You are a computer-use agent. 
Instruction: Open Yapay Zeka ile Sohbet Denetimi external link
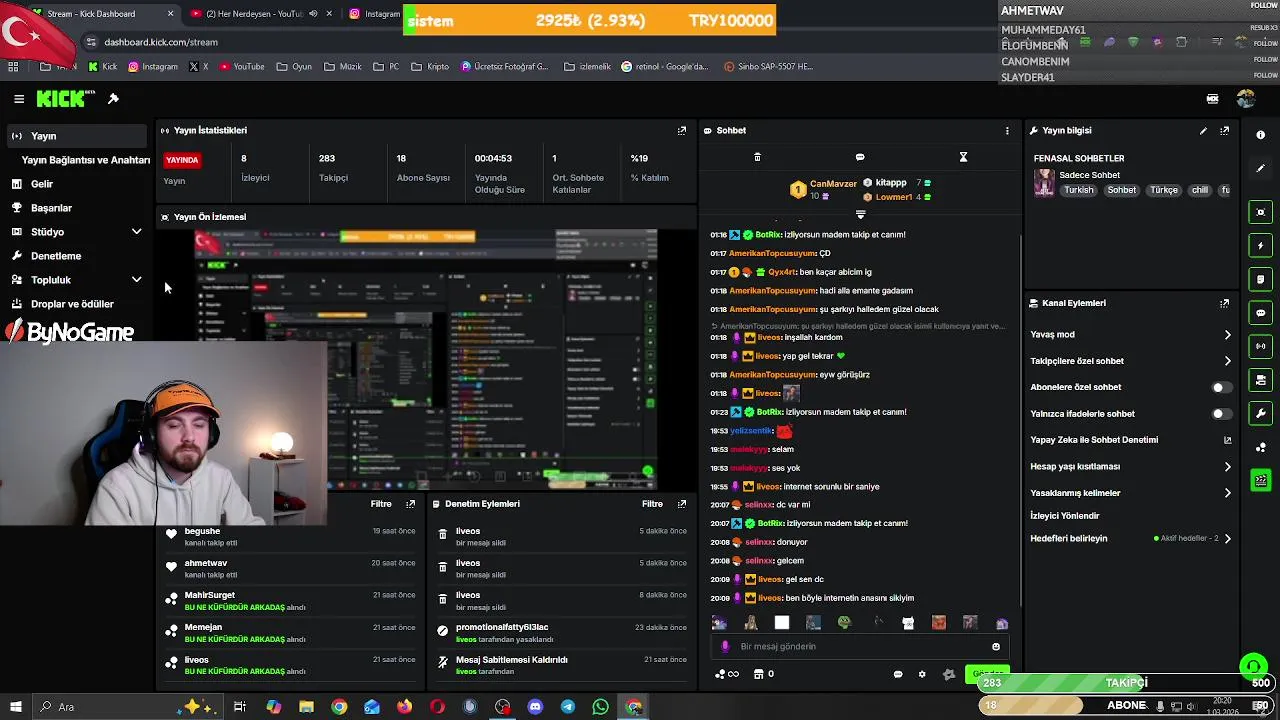(1228, 440)
